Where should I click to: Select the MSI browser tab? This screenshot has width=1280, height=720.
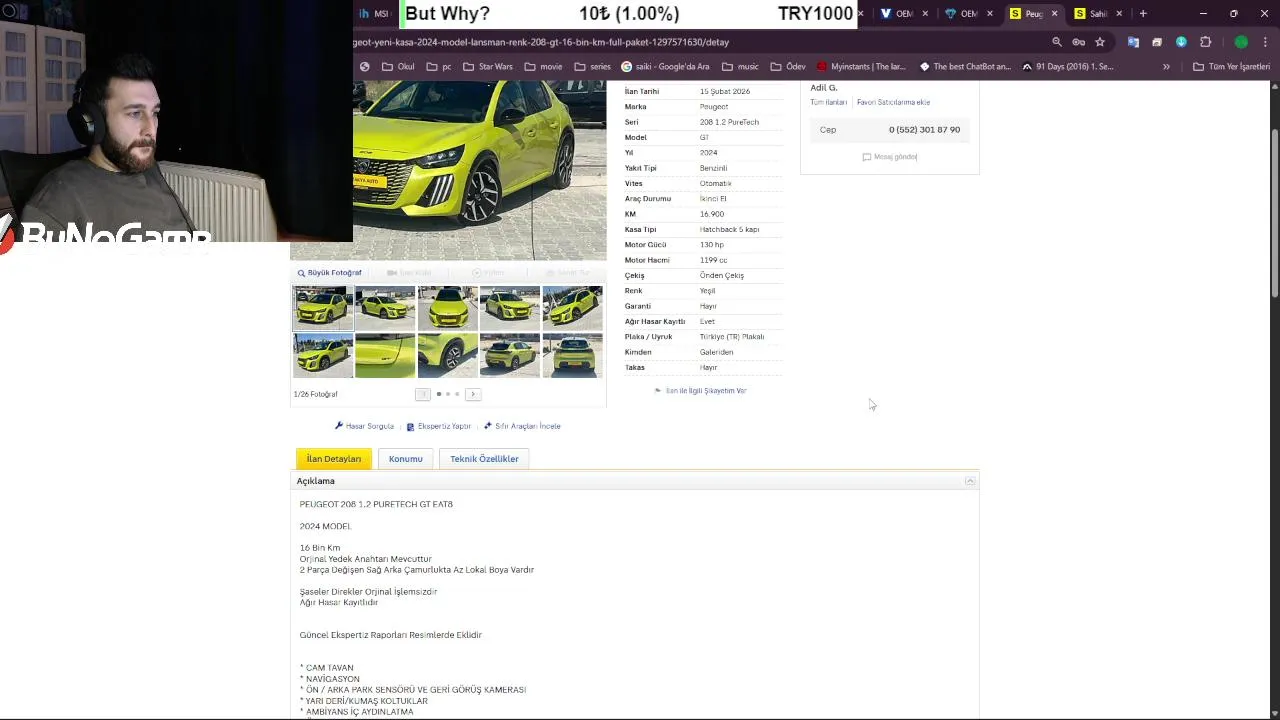click(375, 13)
